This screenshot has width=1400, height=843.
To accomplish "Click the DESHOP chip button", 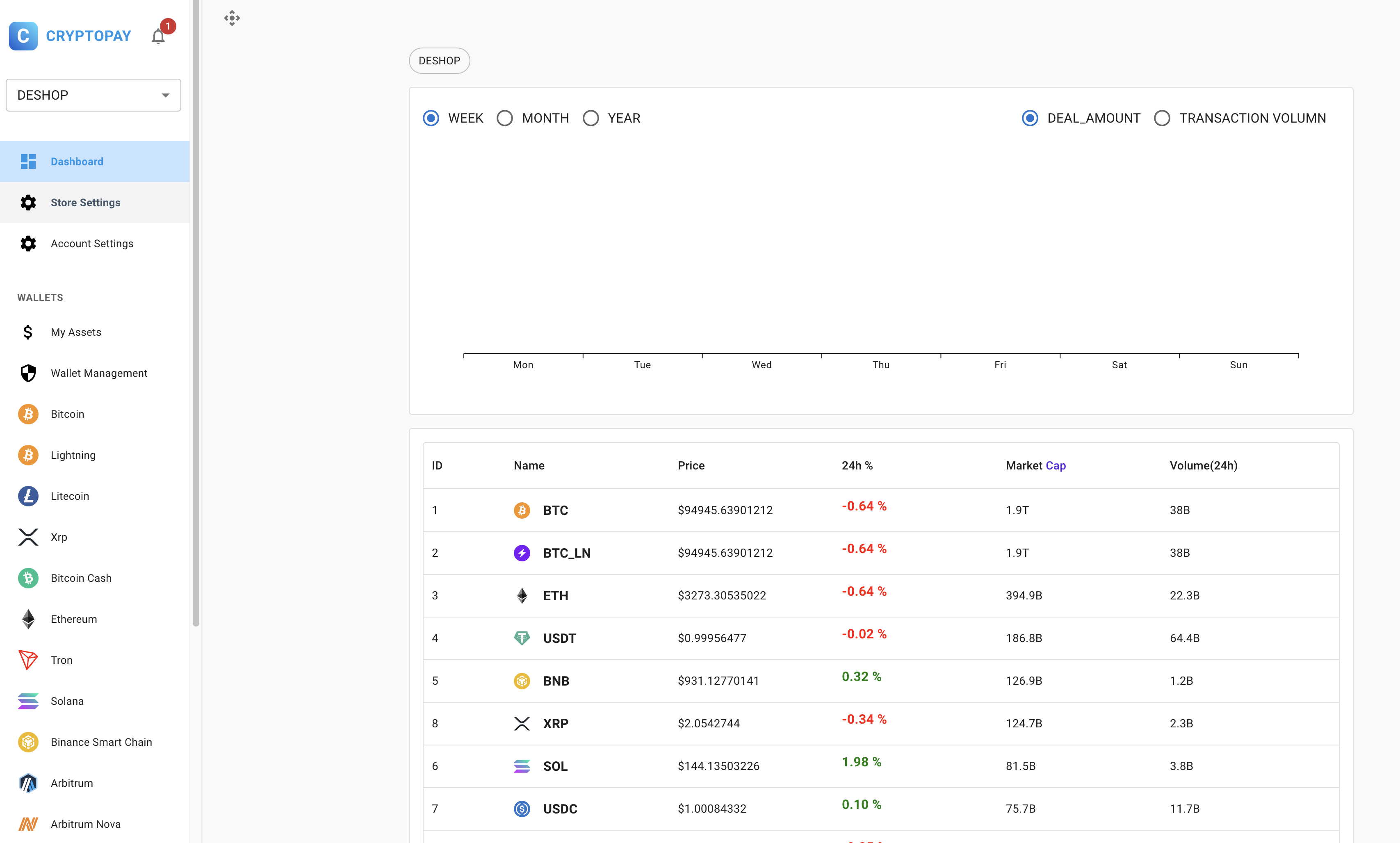I will pos(439,61).
